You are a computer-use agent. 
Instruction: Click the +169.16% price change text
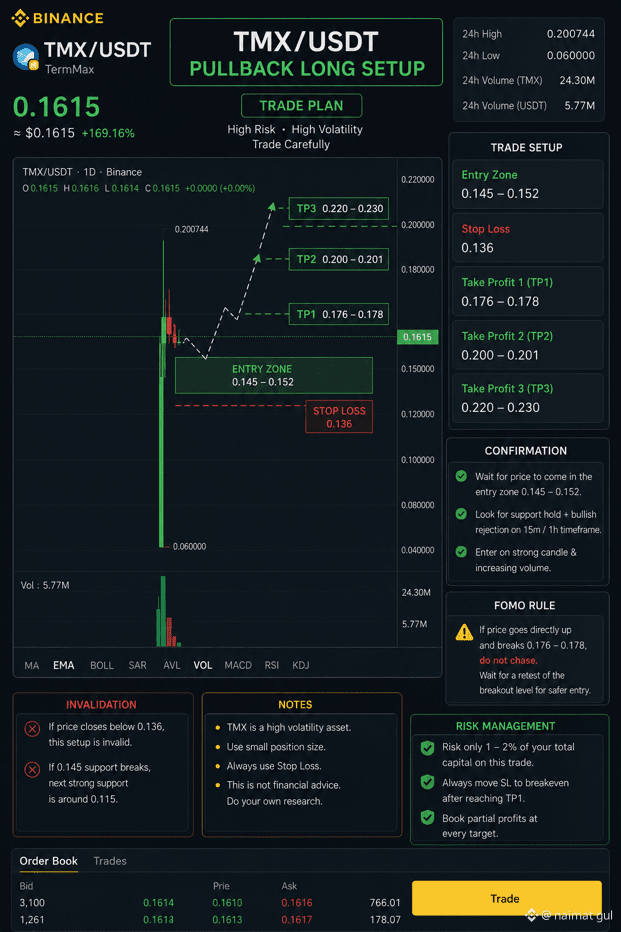pyautogui.click(x=108, y=133)
